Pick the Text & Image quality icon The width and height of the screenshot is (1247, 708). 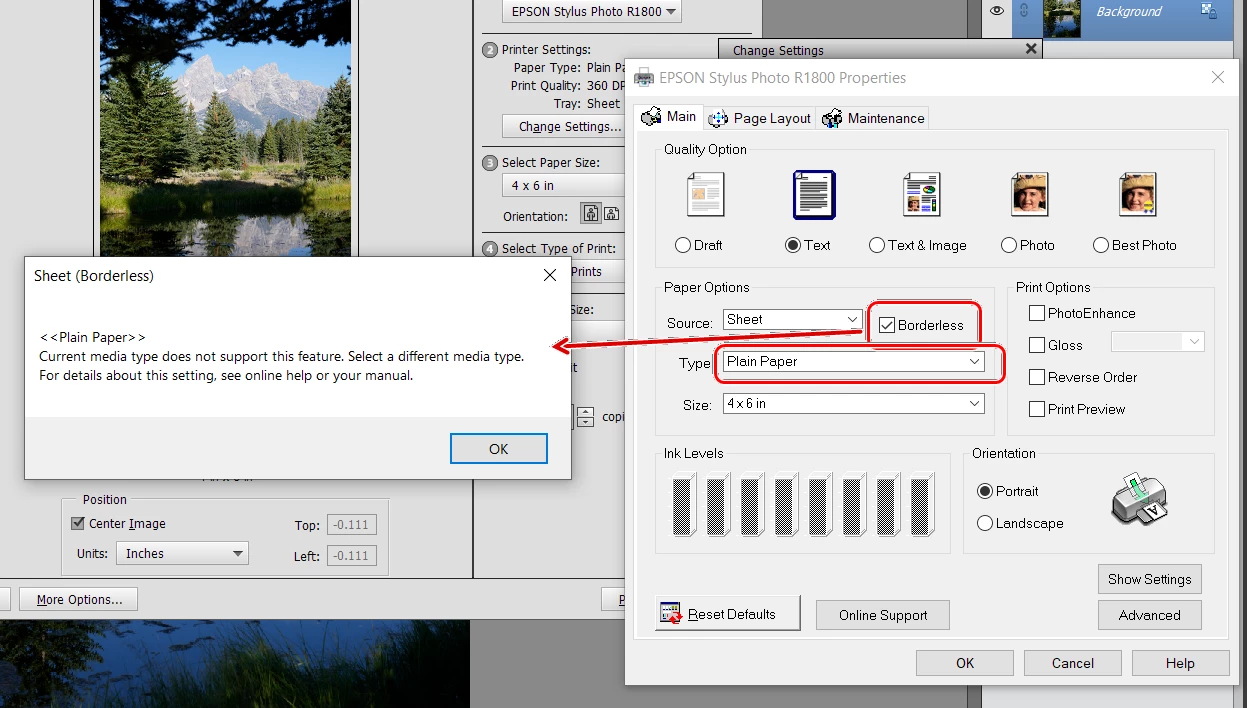[921, 195]
